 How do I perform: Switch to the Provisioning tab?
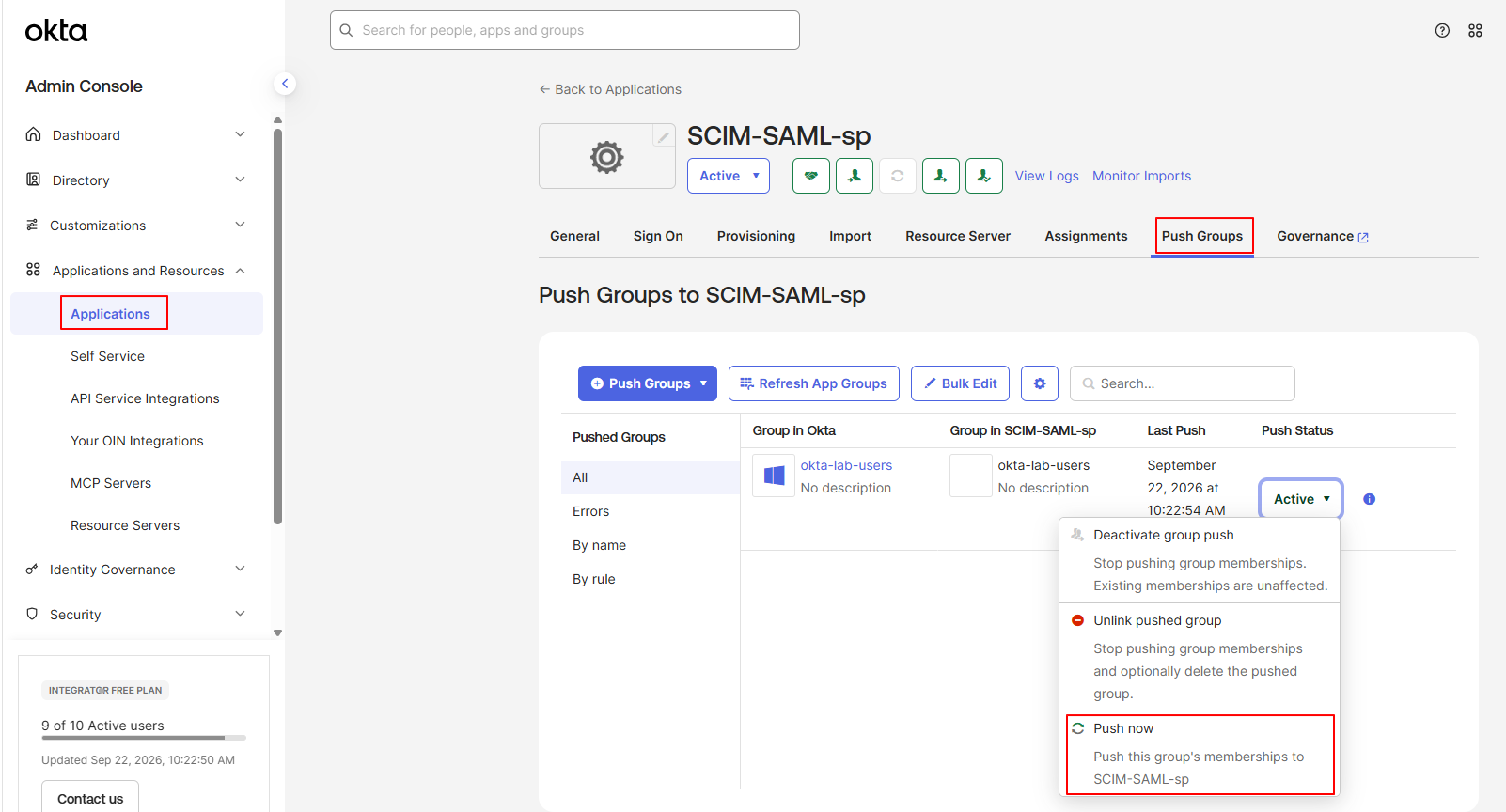(756, 236)
